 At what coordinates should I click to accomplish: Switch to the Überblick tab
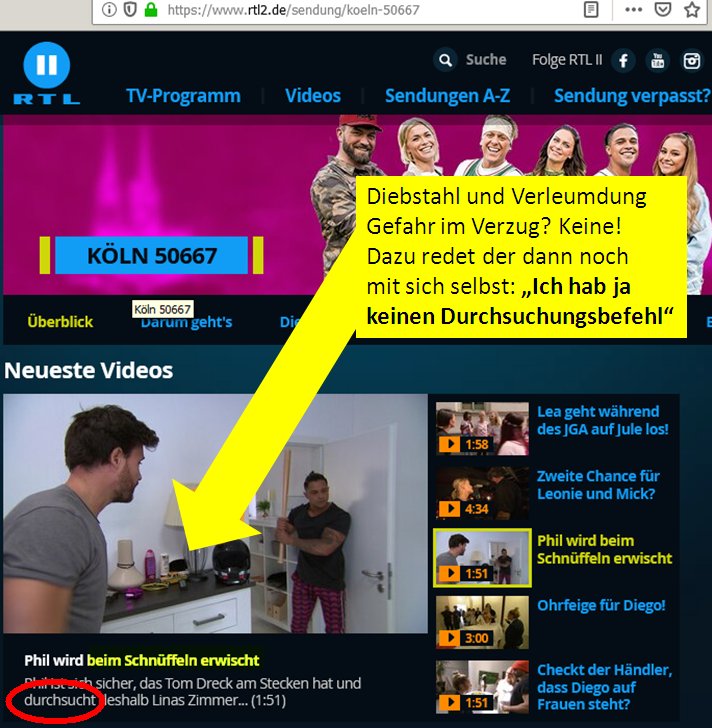click(x=60, y=322)
